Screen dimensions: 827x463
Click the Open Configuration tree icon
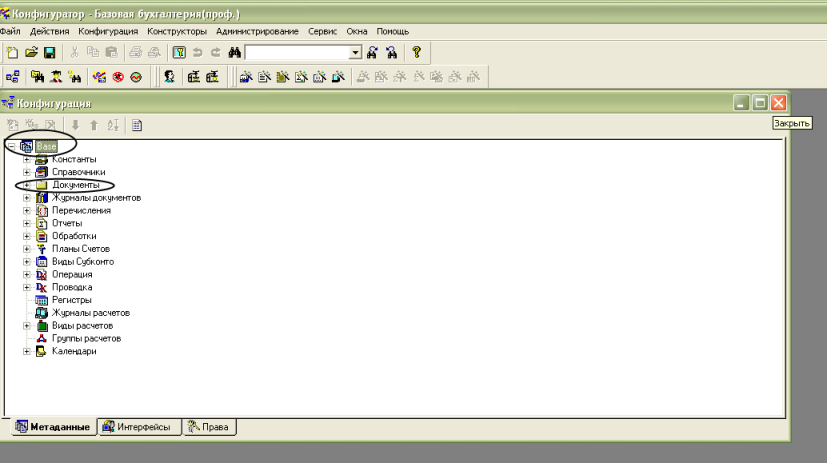click(x=13, y=77)
